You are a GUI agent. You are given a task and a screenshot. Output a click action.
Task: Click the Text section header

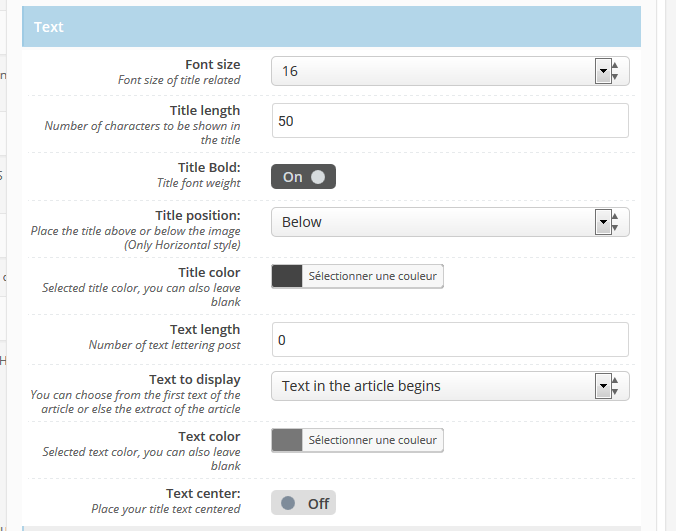pyautogui.click(x=331, y=27)
